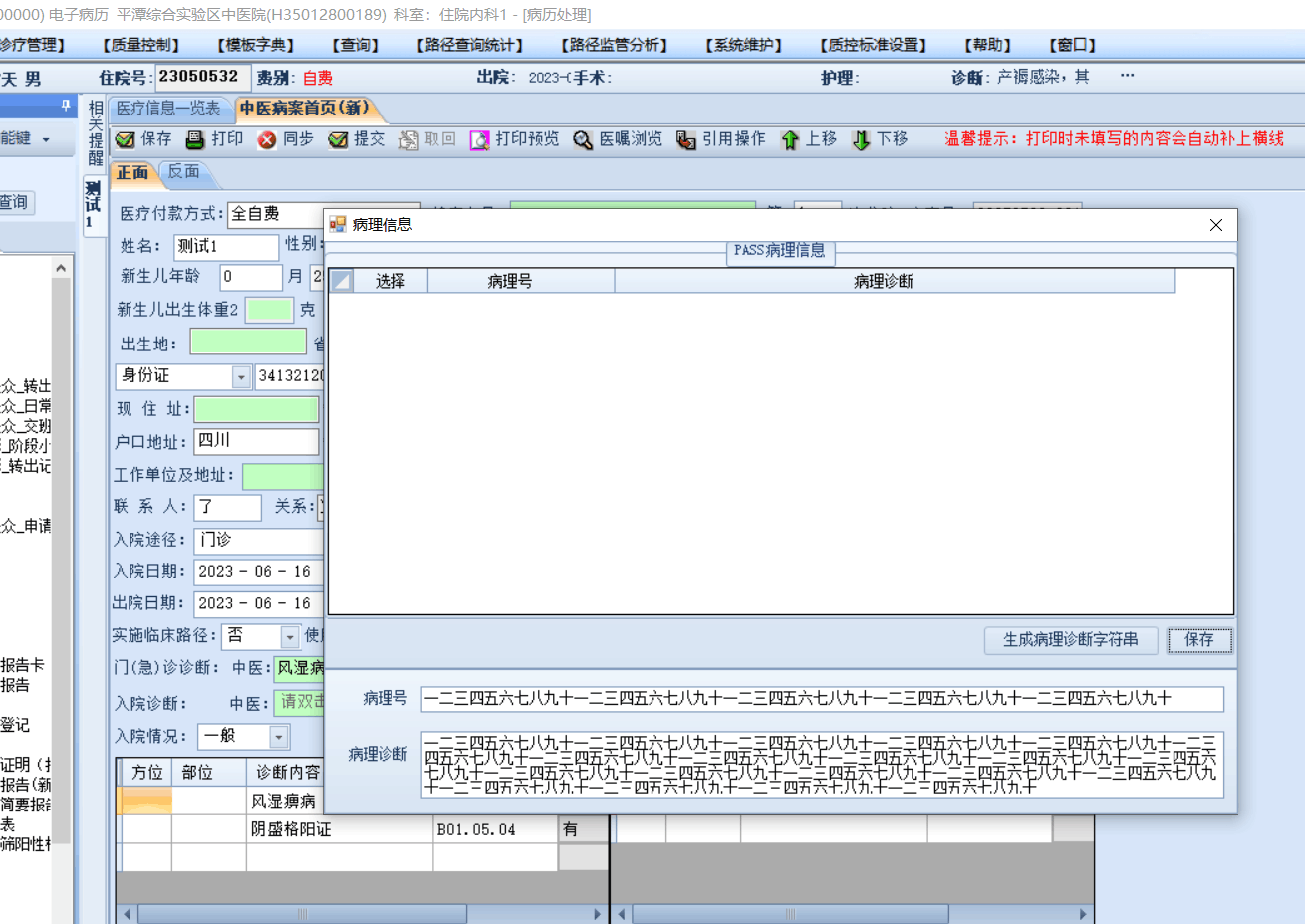This screenshot has width=1305, height=924.
Task: Open the 查询 menu in the menu bar
Action: click(x=356, y=45)
